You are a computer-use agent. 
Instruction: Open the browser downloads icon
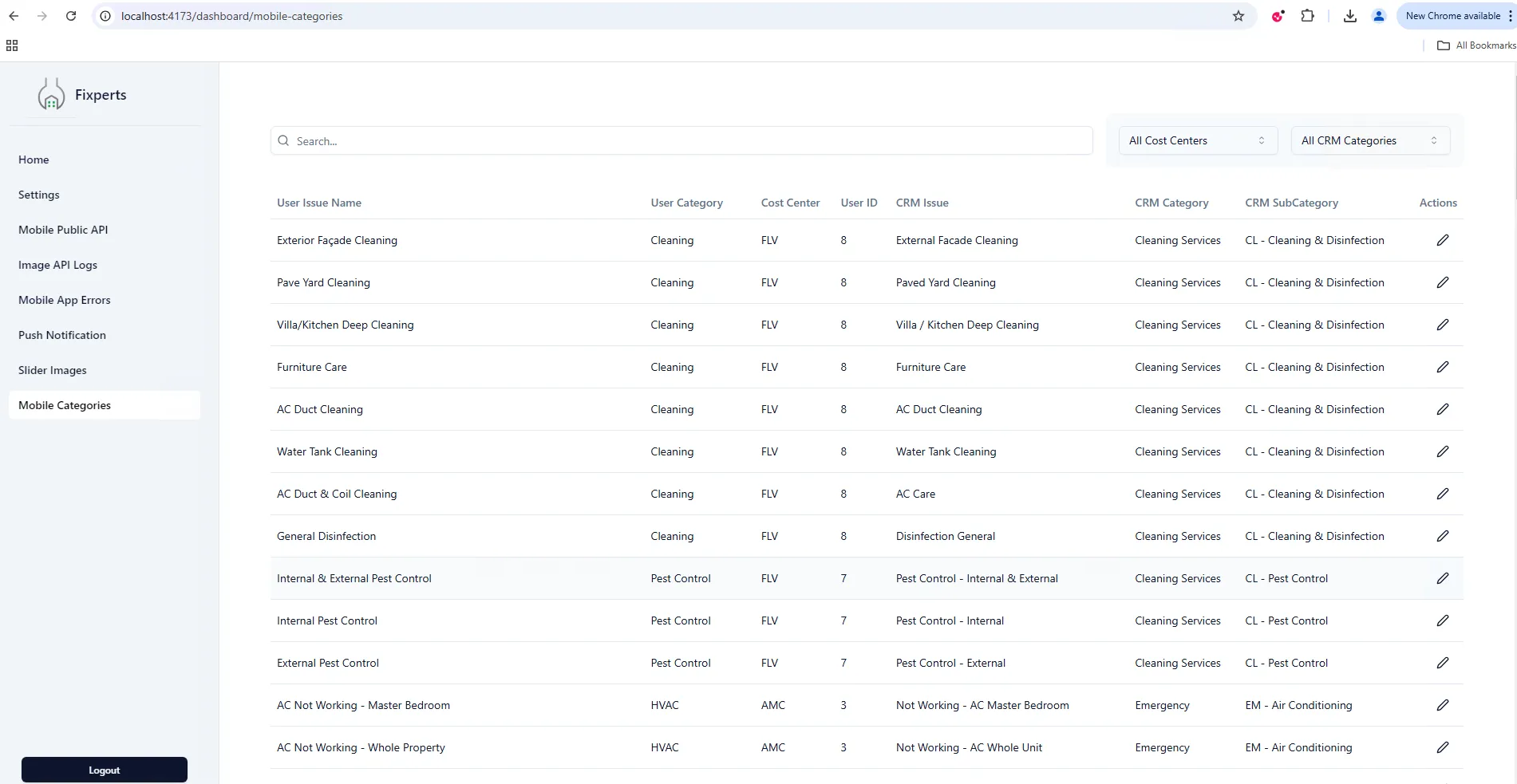click(x=1349, y=16)
